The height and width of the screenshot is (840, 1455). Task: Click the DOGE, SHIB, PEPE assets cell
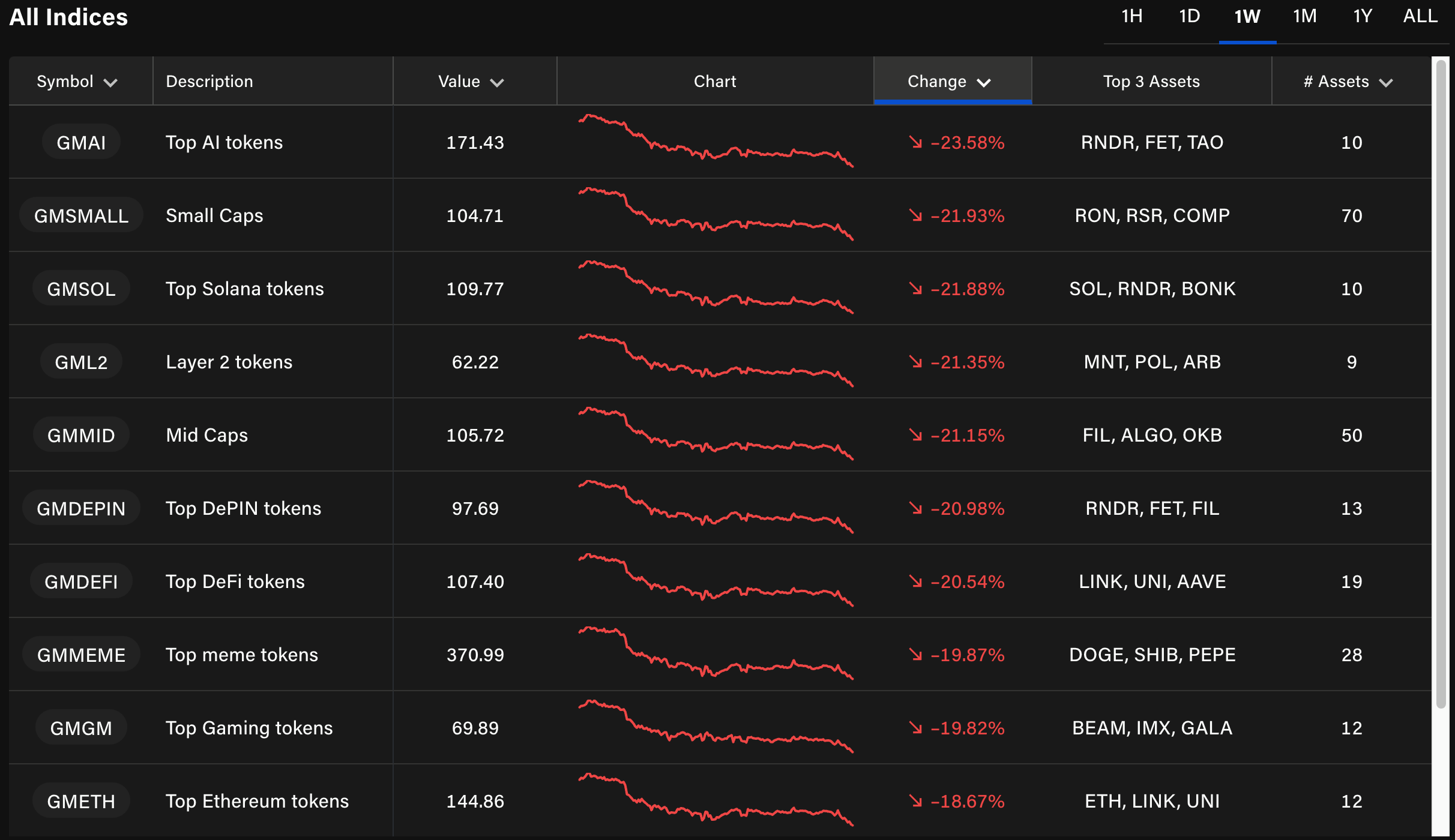pyautogui.click(x=1152, y=655)
